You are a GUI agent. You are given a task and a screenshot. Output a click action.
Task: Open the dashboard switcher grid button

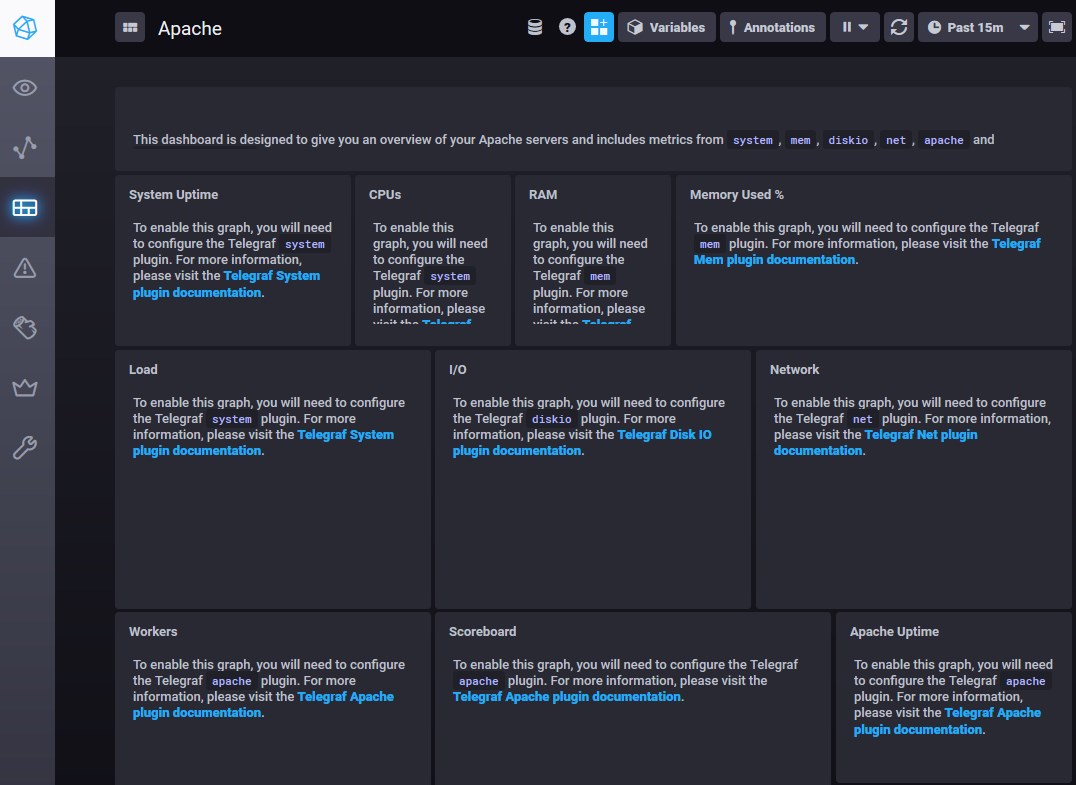[x=130, y=27]
